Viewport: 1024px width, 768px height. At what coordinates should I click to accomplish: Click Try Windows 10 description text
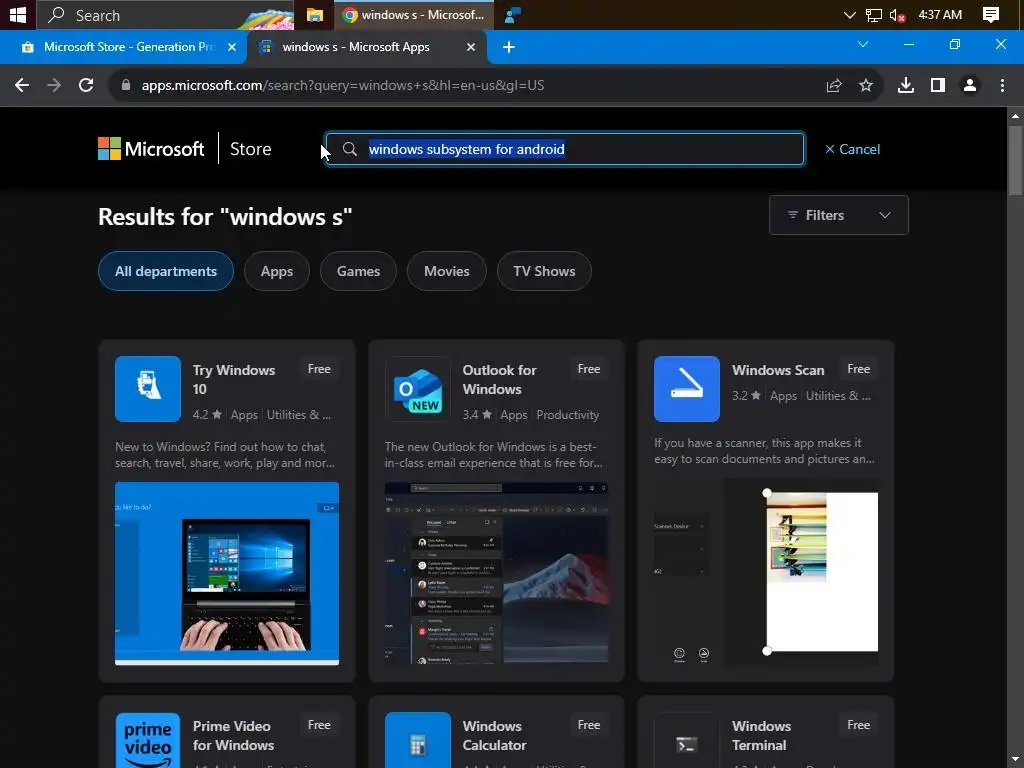[x=225, y=455]
